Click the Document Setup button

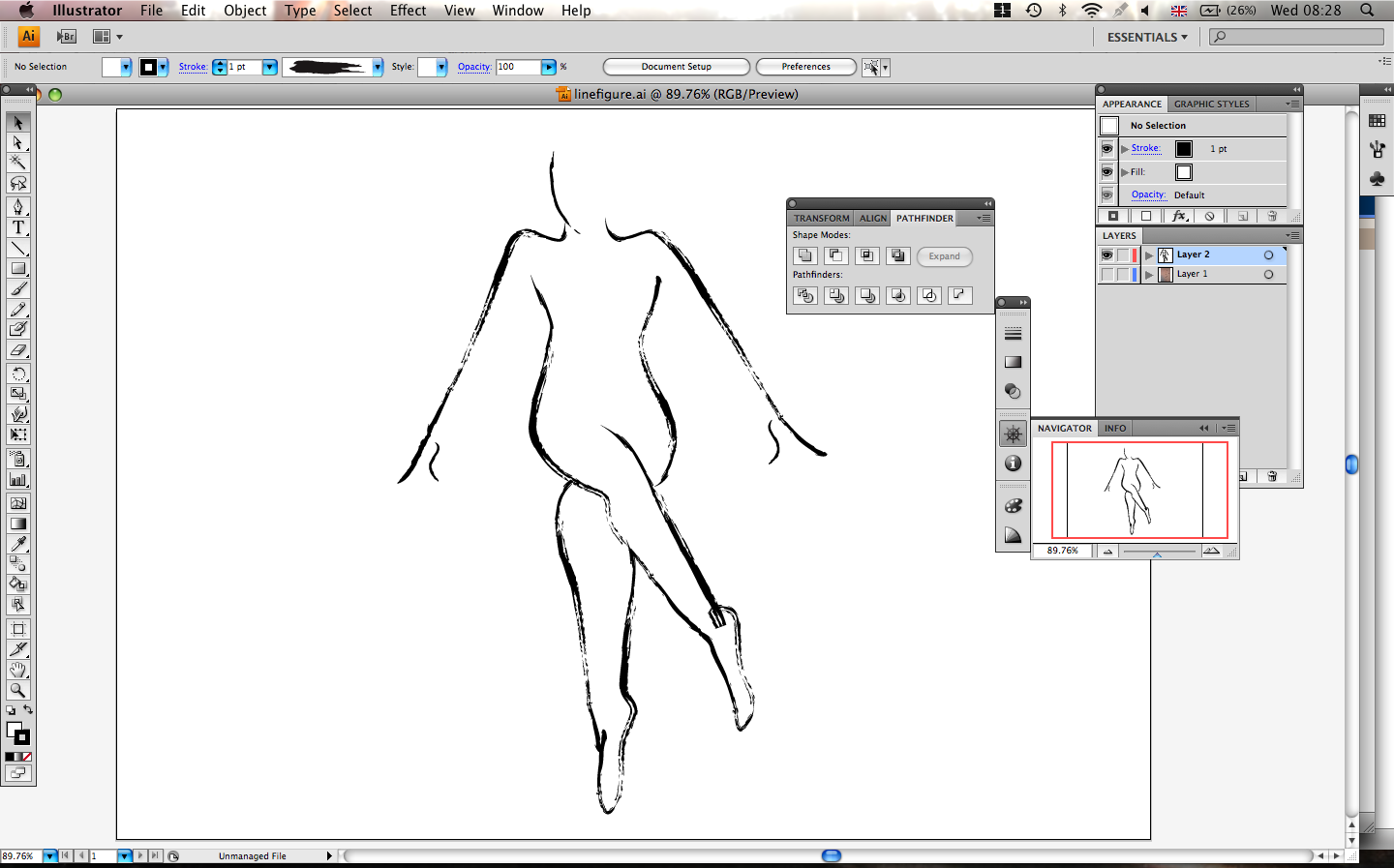coord(676,67)
